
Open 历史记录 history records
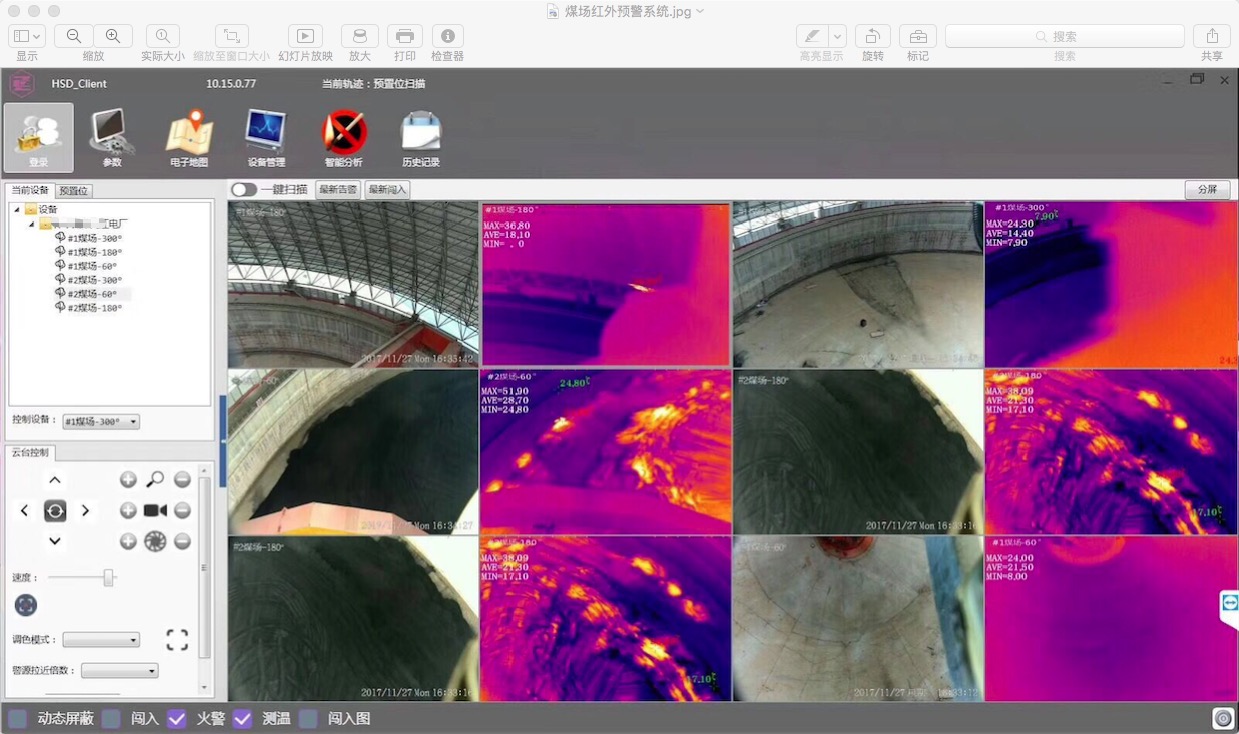tap(420, 137)
